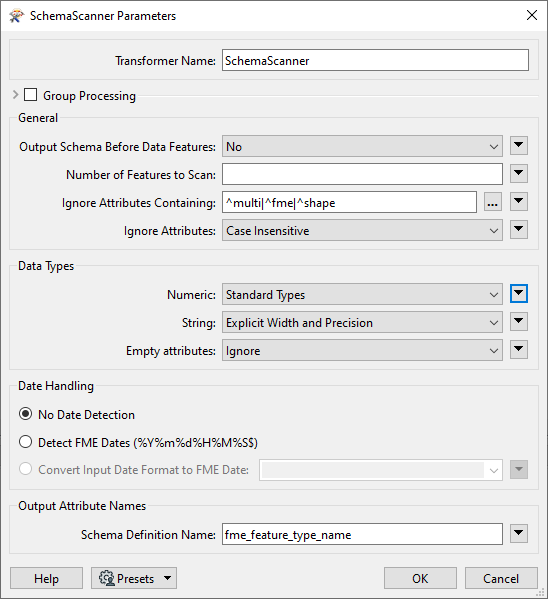Click the Schema Definition Name field
Image resolution: width=548 pixels, height=599 pixels.
[362, 534]
